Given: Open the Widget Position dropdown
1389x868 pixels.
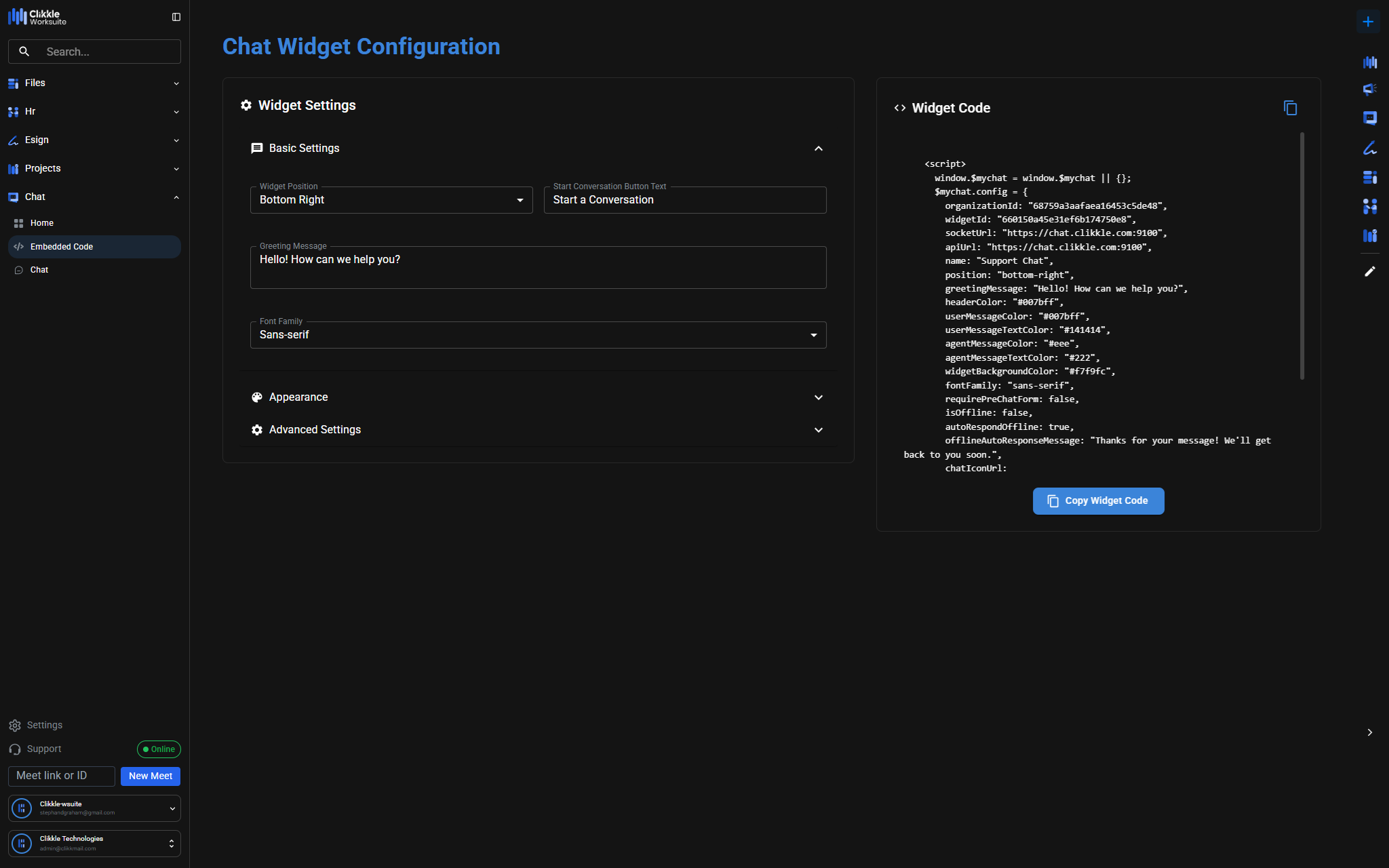Looking at the screenshot, I should (x=391, y=200).
